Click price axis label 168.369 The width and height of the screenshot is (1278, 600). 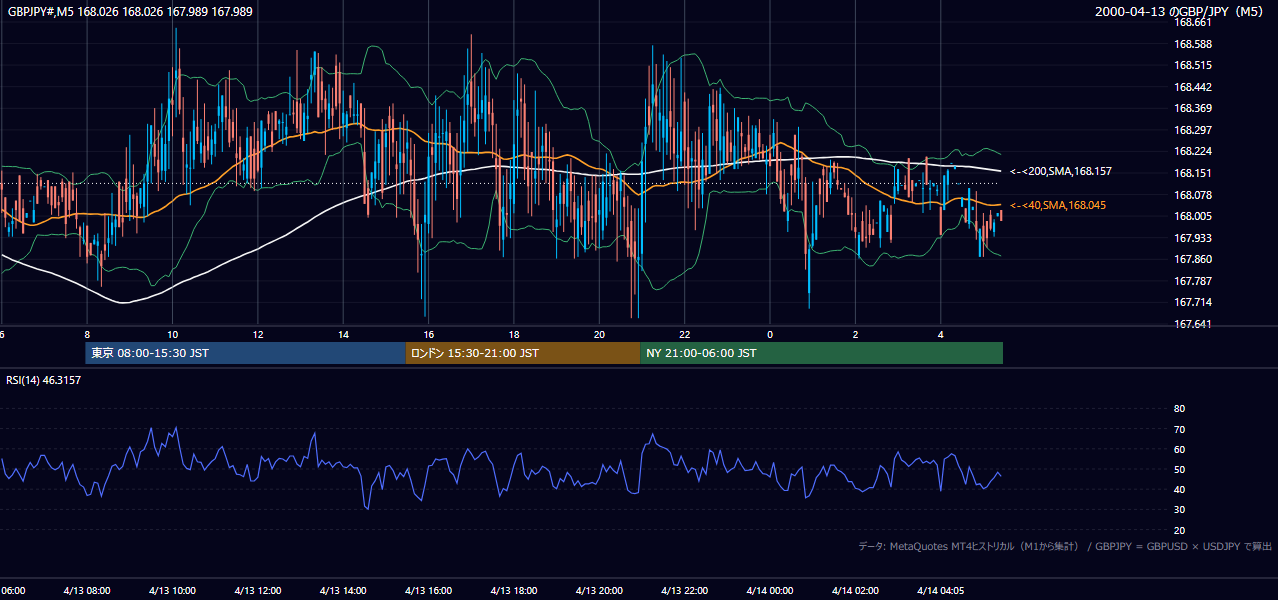point(1192,108)
